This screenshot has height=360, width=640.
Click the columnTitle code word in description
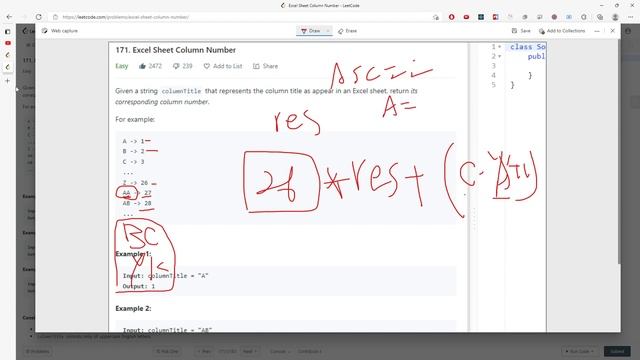[x=181, y=91]
